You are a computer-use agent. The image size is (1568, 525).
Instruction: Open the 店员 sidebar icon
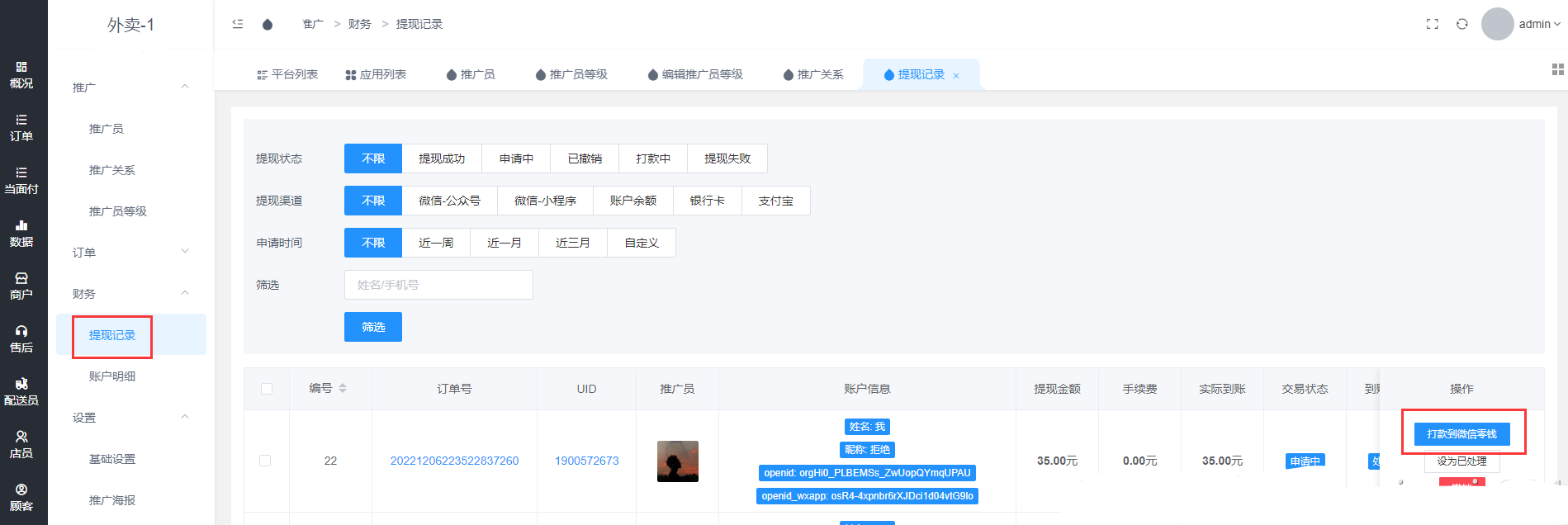click(x=21, y=444)
